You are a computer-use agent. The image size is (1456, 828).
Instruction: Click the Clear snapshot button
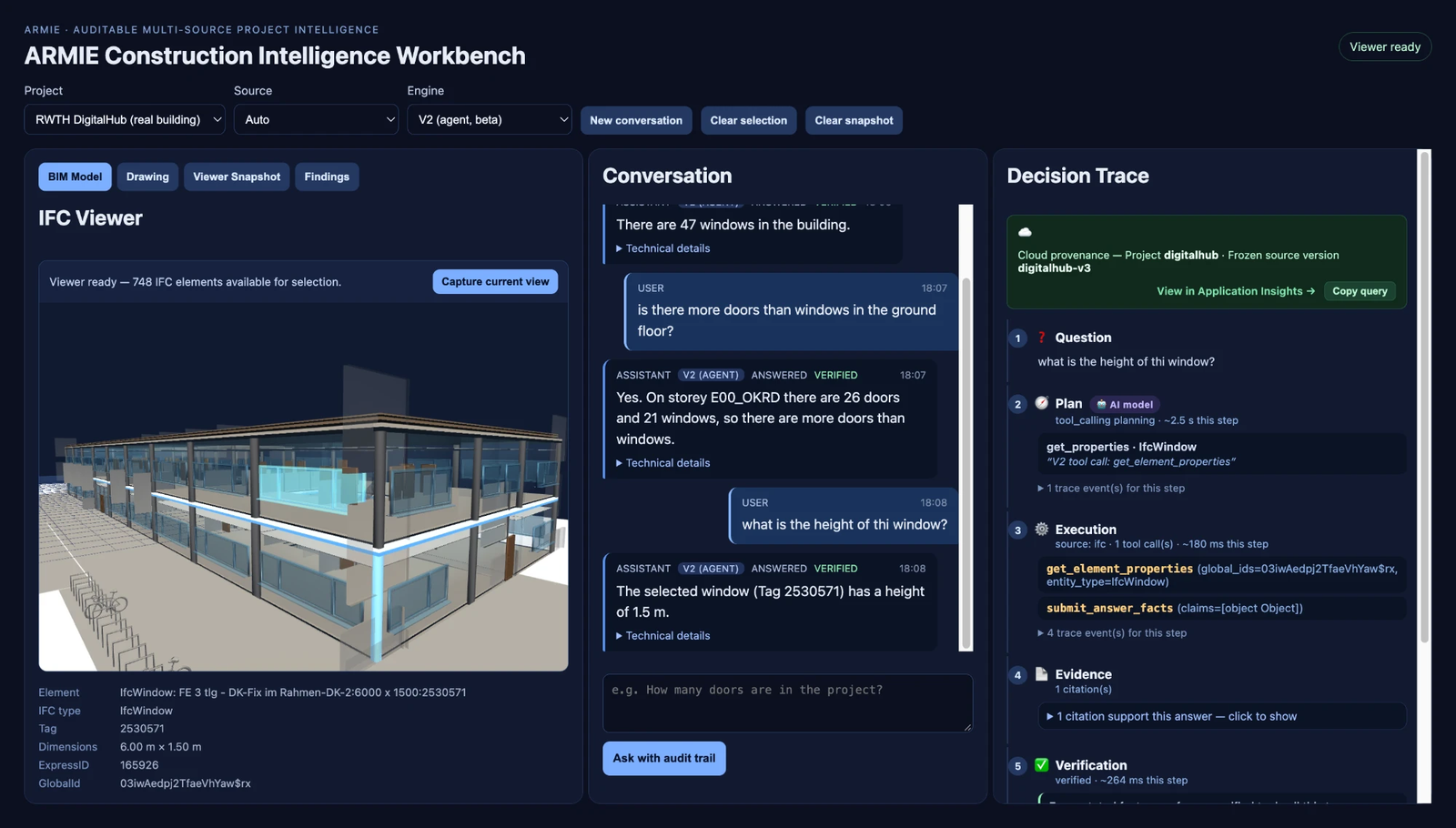tap(854, 120)
